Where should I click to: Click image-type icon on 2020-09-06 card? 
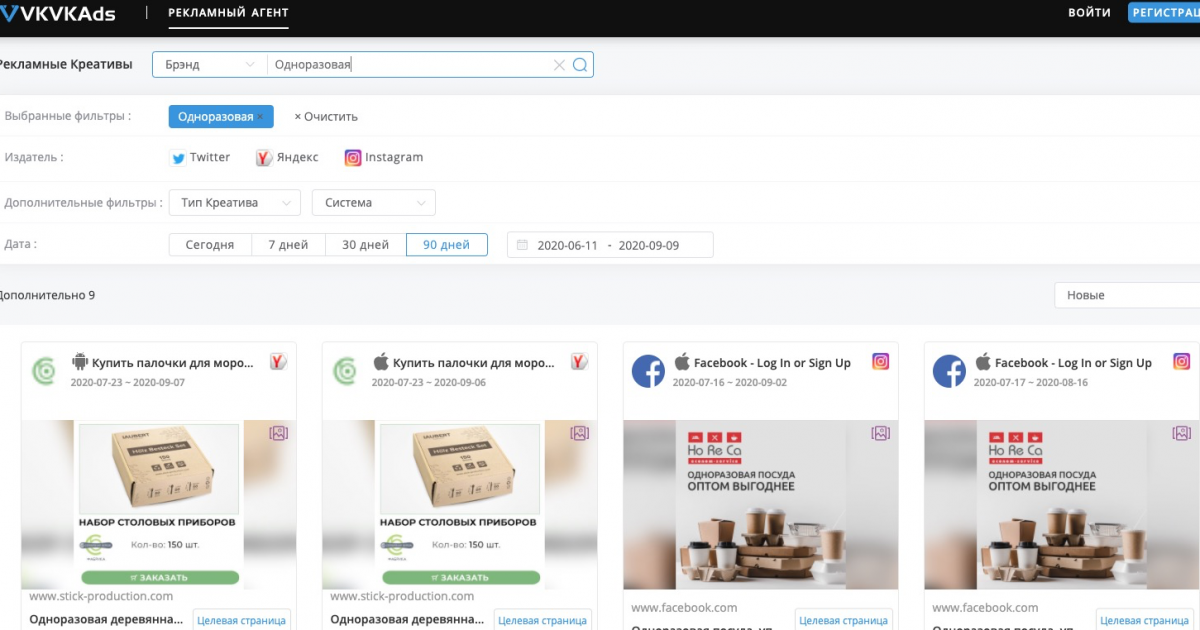tap(579, 433)
